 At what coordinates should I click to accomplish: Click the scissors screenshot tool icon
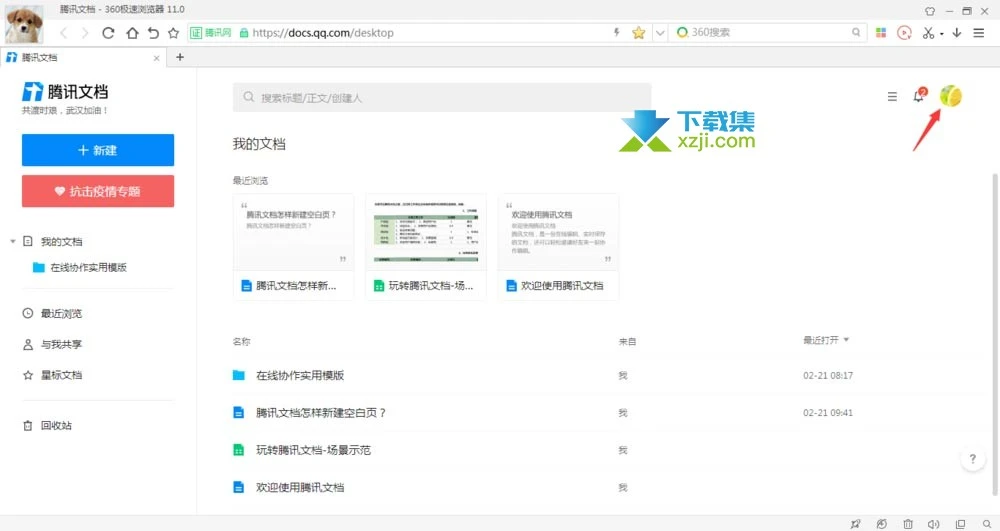point(928,33)
